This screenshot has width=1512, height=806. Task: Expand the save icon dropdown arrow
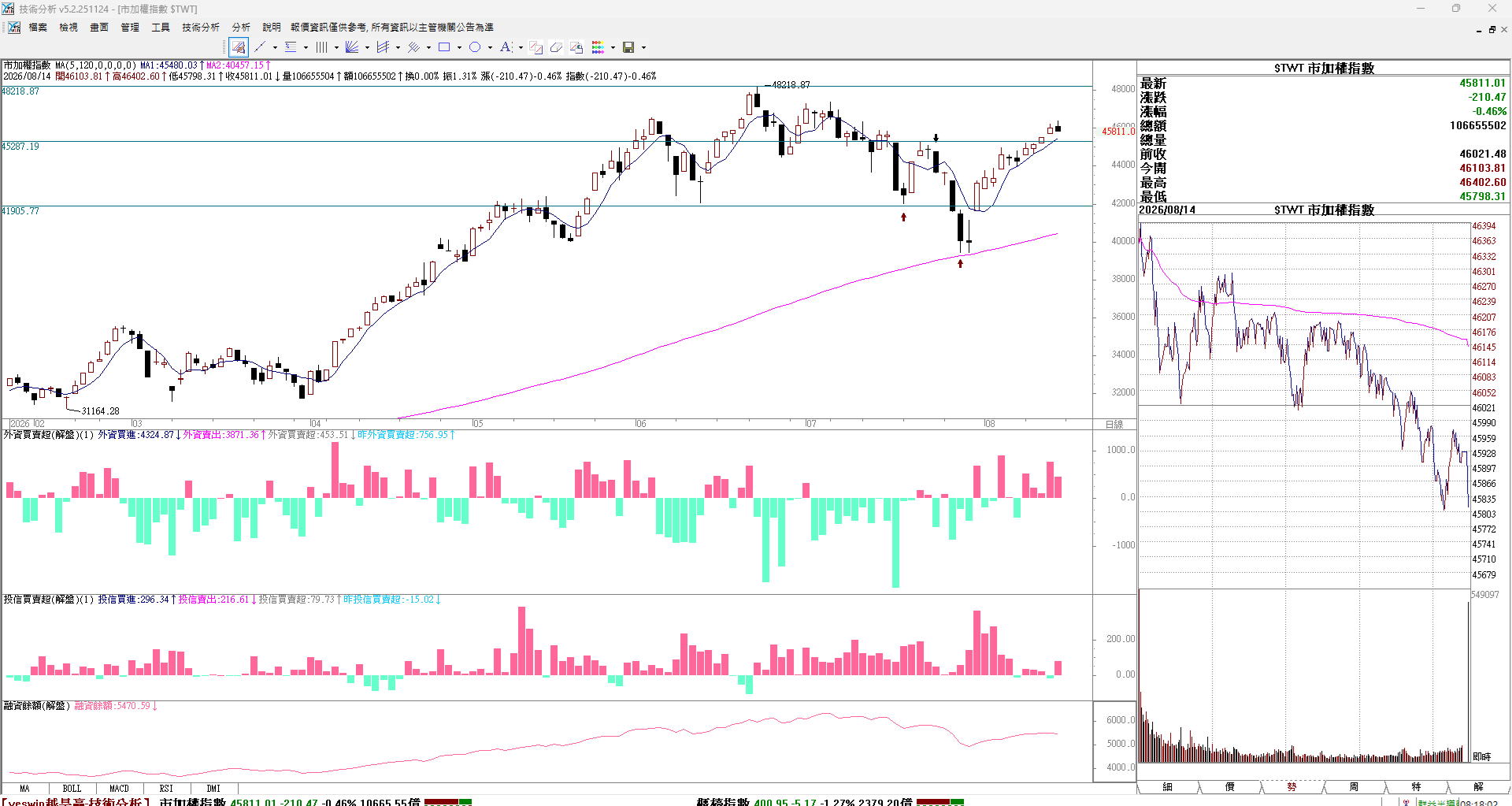coord(643,47)
